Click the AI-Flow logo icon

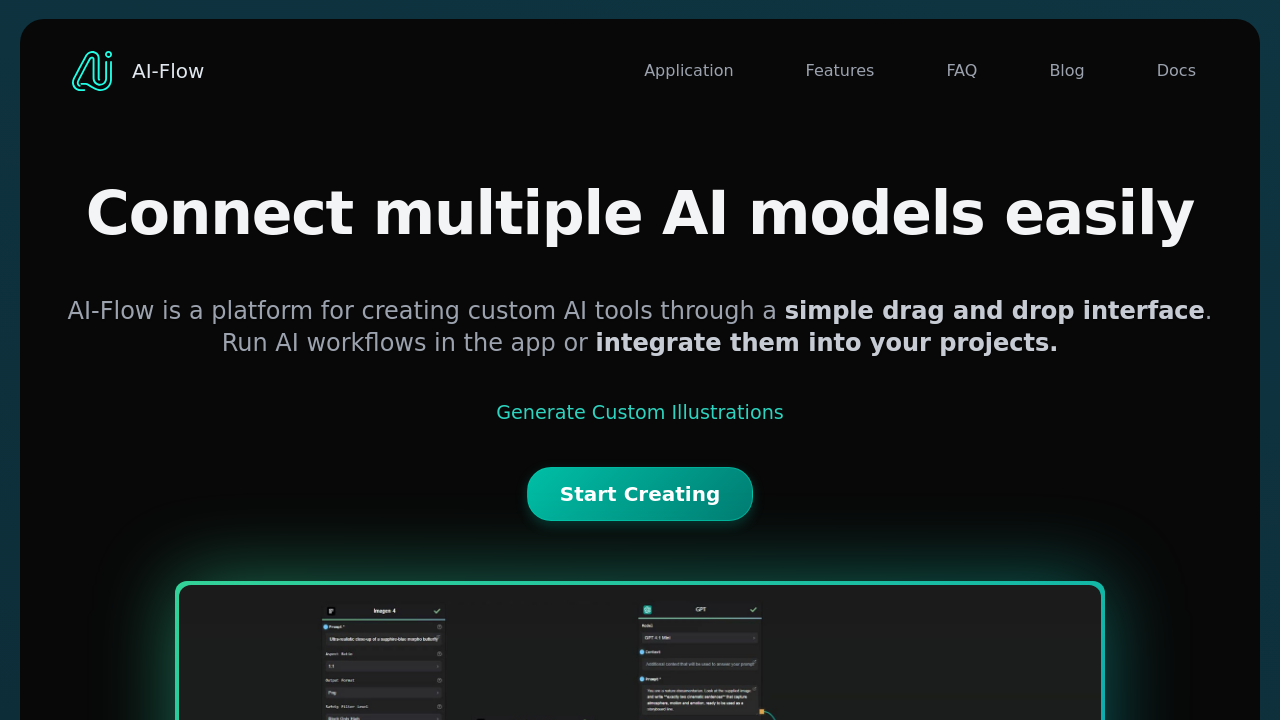coord(91,70)
